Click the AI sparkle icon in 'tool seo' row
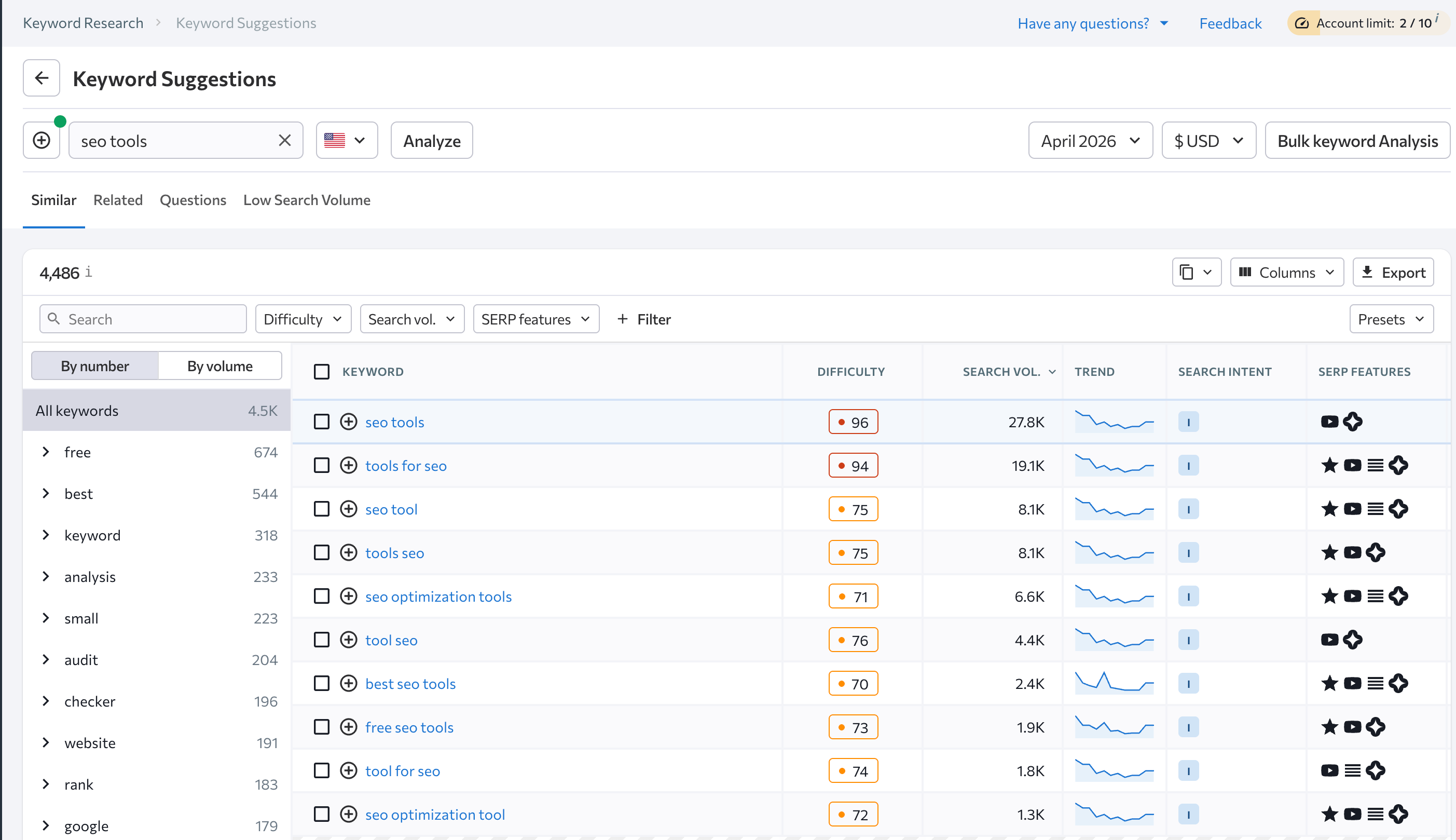1456x840 pixels. click(1353, 640)
